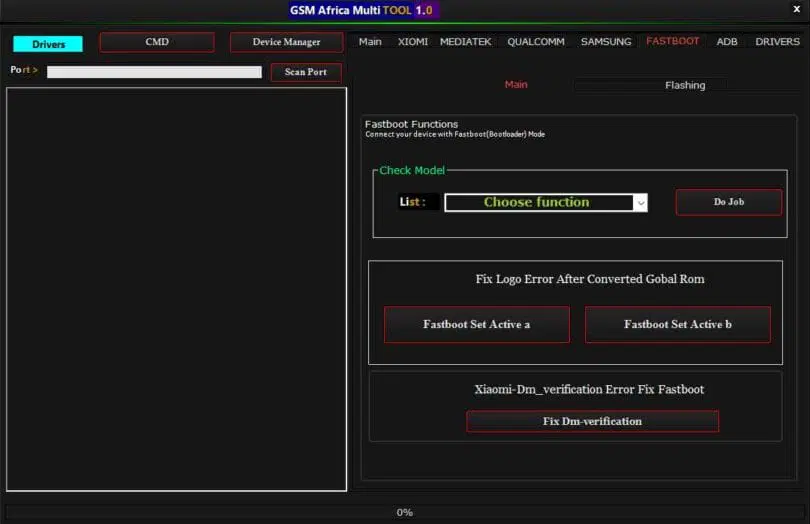The image size is (810, 524).
Task: Run the Fix Dm-verification button
Action: 592,422
